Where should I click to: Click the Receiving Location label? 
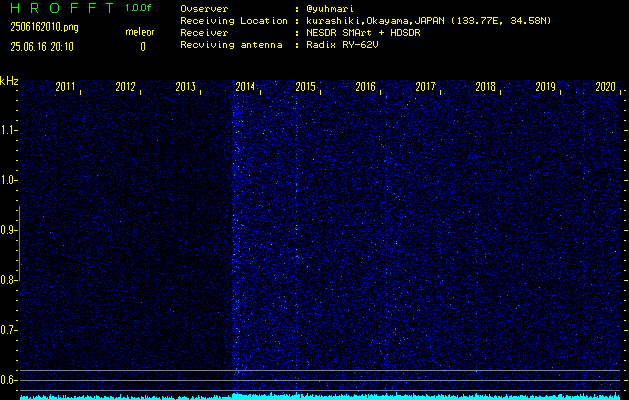(234, 21)
